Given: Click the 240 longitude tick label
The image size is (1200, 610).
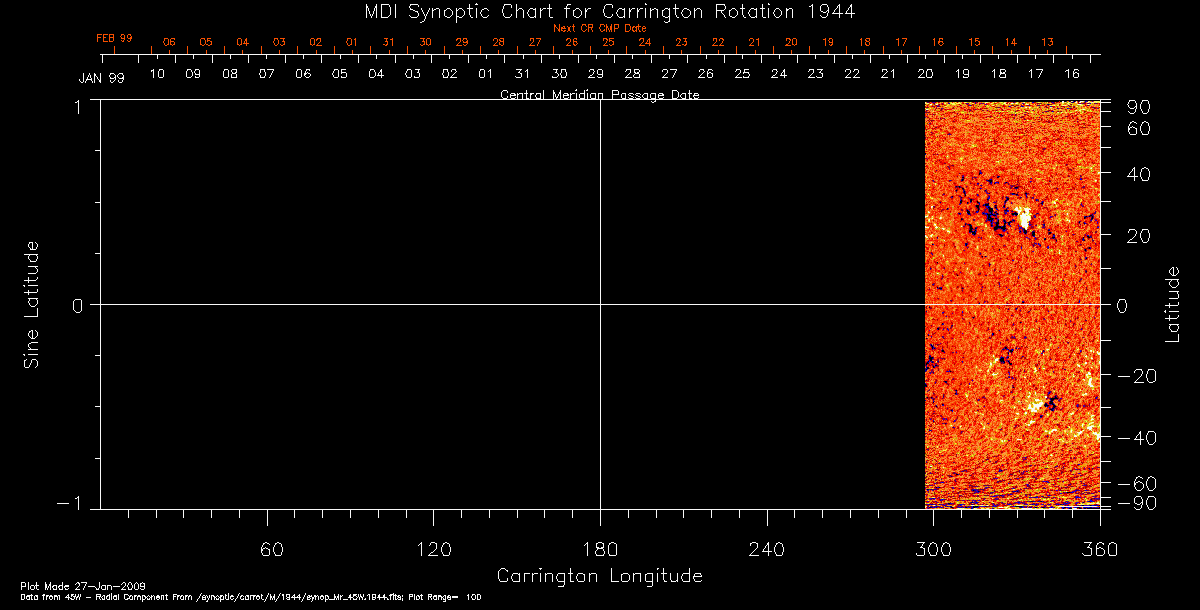Looking at the screenshot, I should [766, 548].
